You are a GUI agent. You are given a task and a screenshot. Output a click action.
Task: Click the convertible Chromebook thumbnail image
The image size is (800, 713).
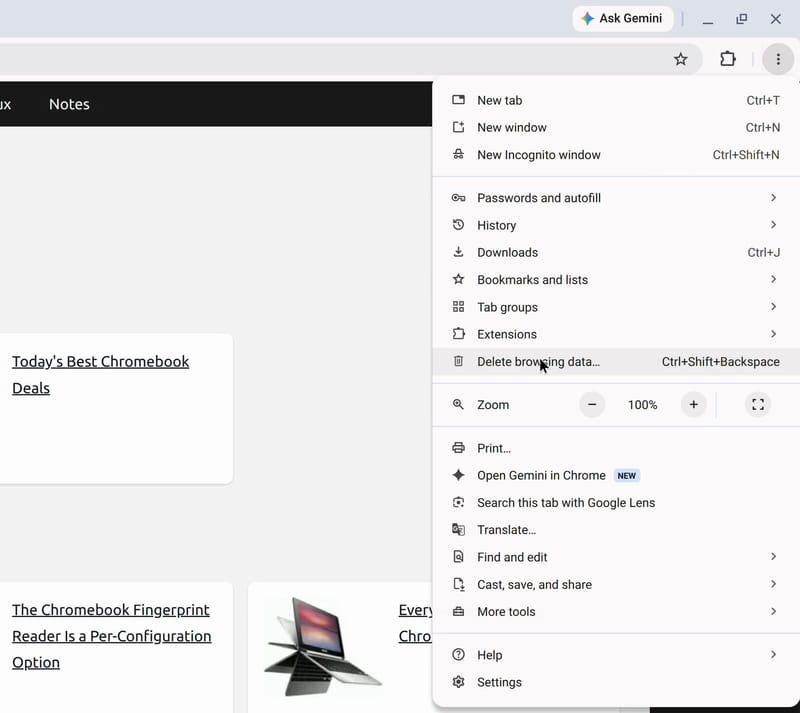[322, 646]
